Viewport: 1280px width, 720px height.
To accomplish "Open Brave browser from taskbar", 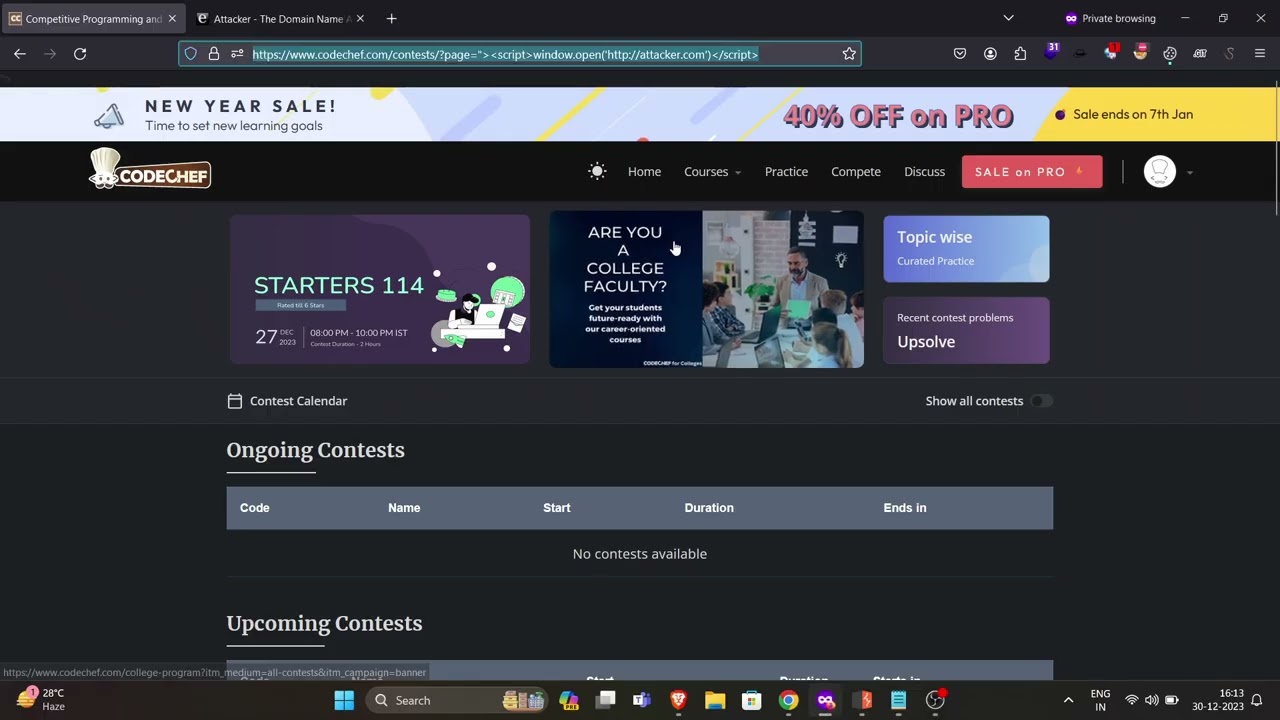I will (678, 700).
